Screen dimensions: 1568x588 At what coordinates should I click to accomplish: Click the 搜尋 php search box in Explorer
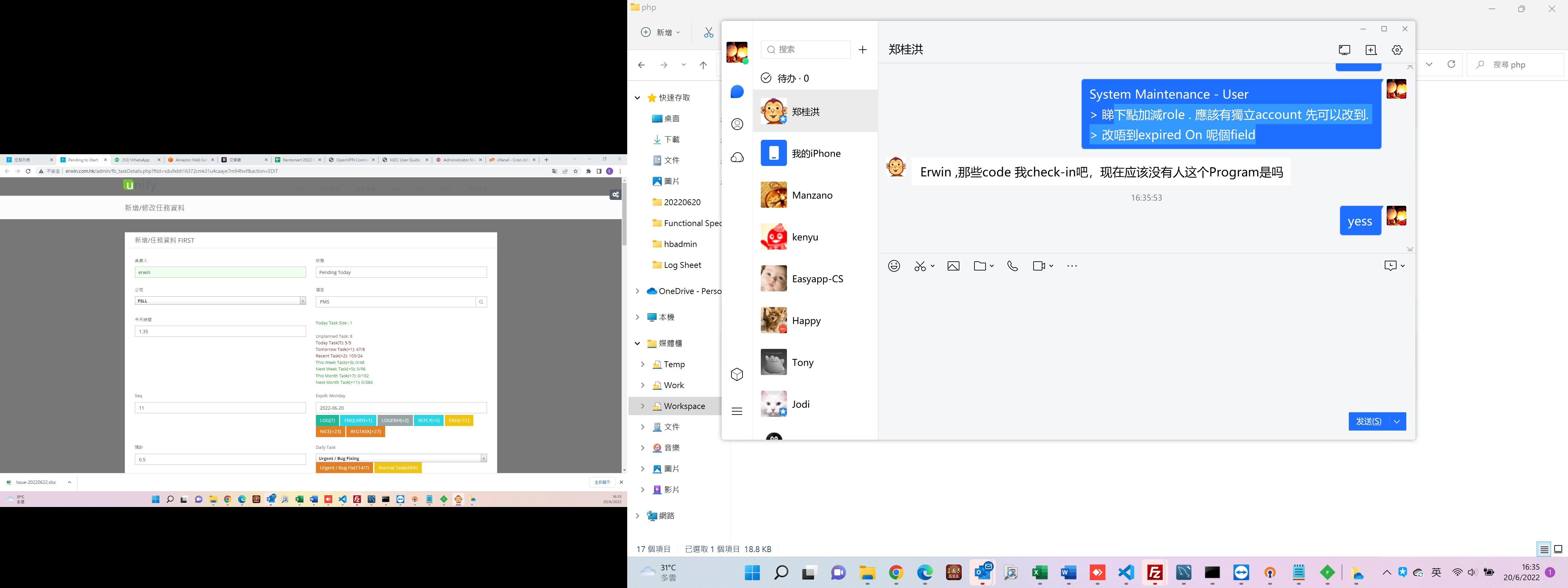(1515, 65)
